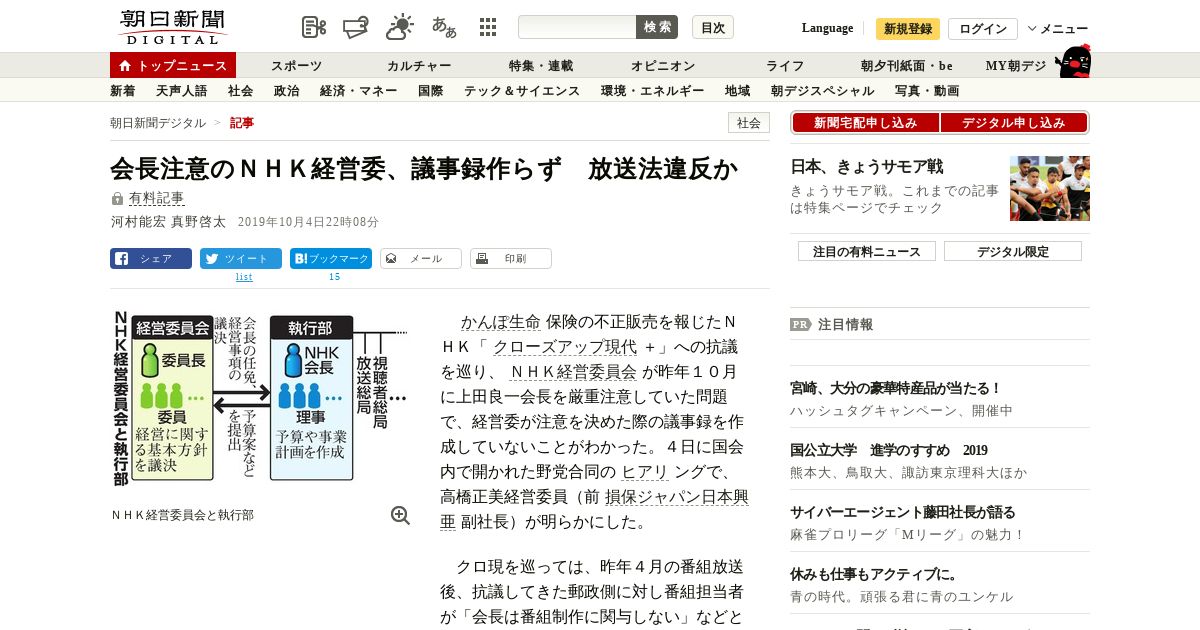Open the MY朝デジ tab

[1016, 66]
